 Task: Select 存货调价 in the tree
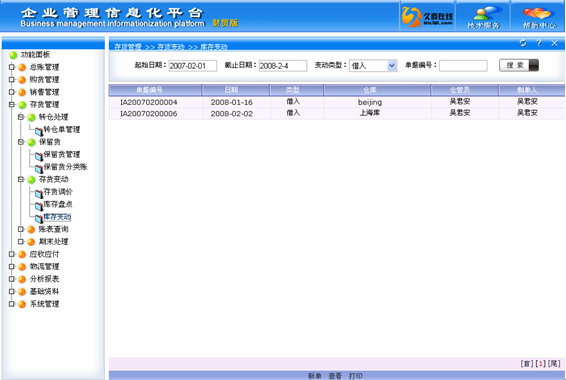coord(58,192)
